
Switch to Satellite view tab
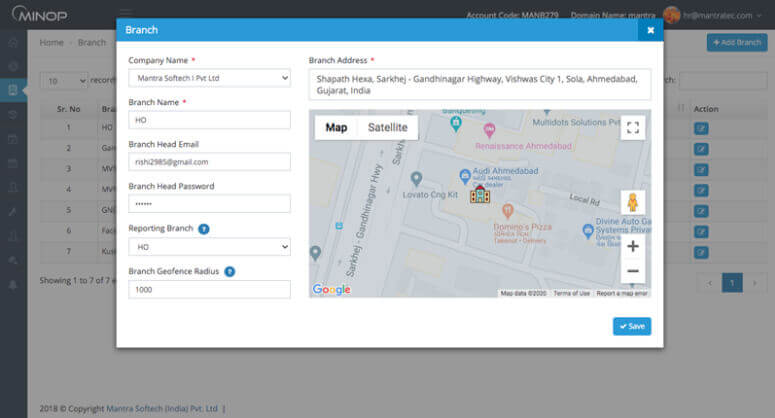coord(387,128)
